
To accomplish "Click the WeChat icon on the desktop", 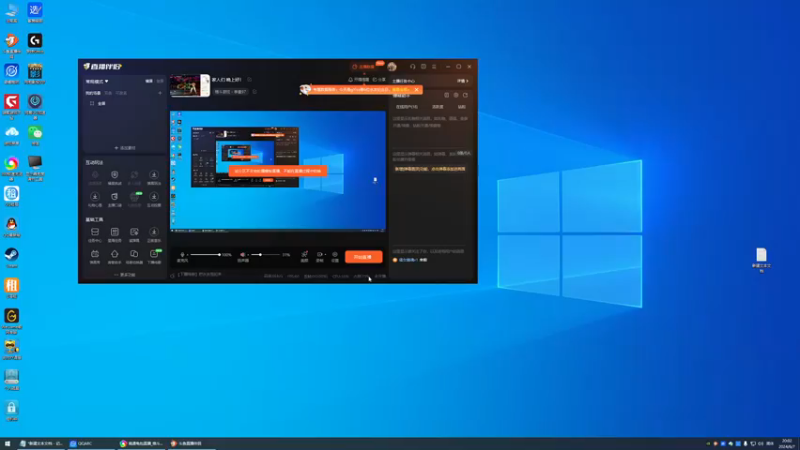I will pos(35,135).
